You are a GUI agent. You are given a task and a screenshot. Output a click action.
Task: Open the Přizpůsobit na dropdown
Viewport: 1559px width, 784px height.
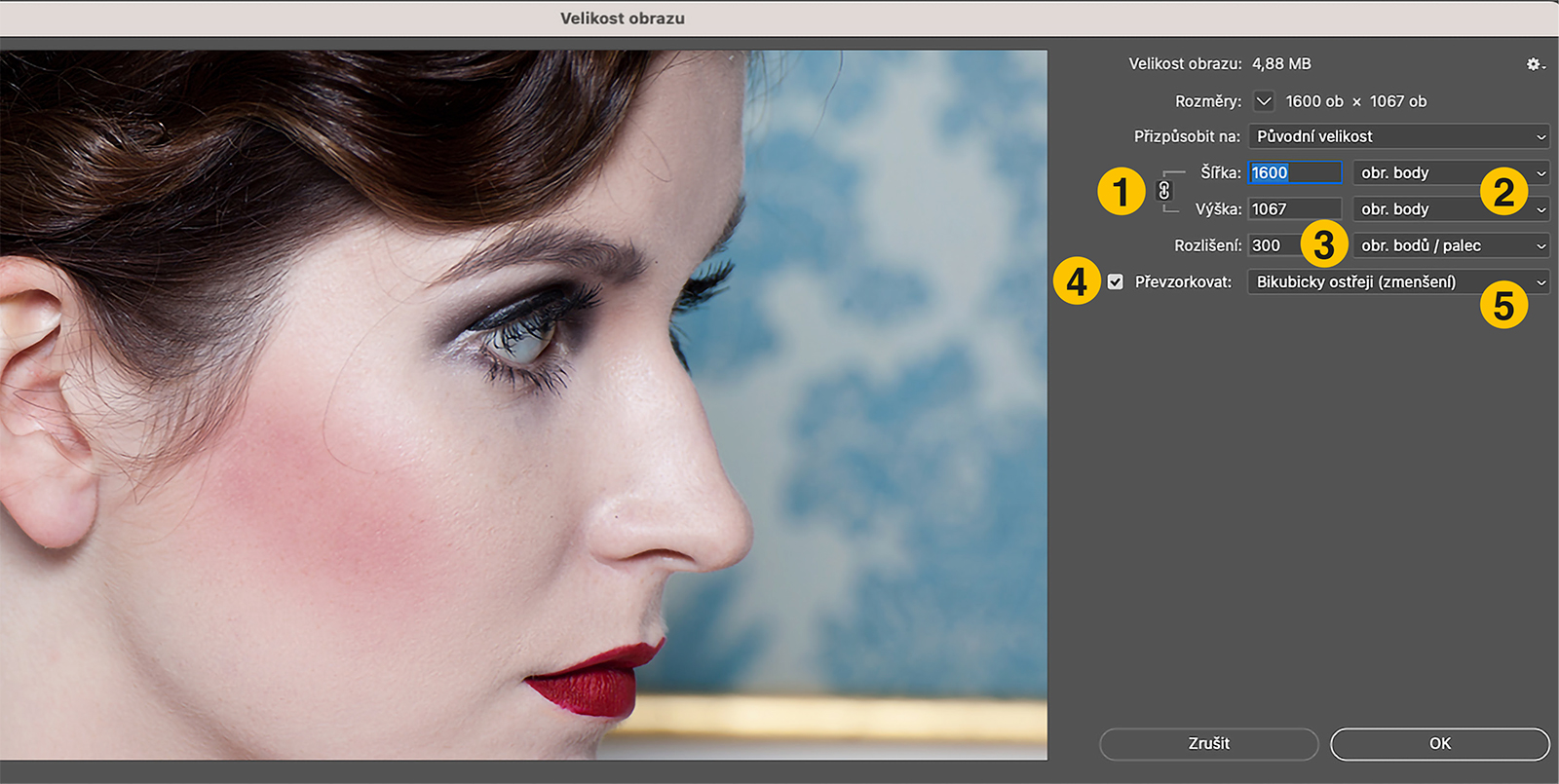[x=1398, y=136]
